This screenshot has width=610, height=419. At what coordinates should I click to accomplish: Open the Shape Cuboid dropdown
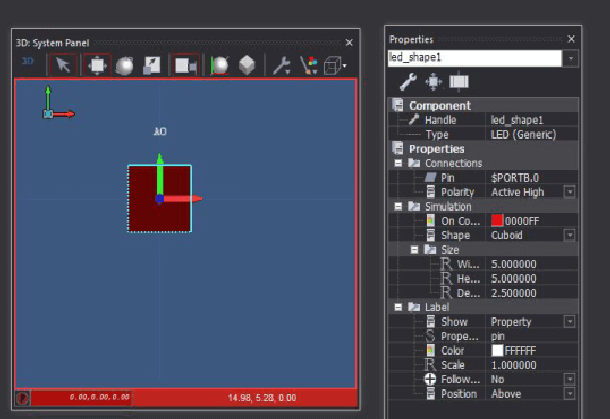pyautogui.click(x=569, y=235)
